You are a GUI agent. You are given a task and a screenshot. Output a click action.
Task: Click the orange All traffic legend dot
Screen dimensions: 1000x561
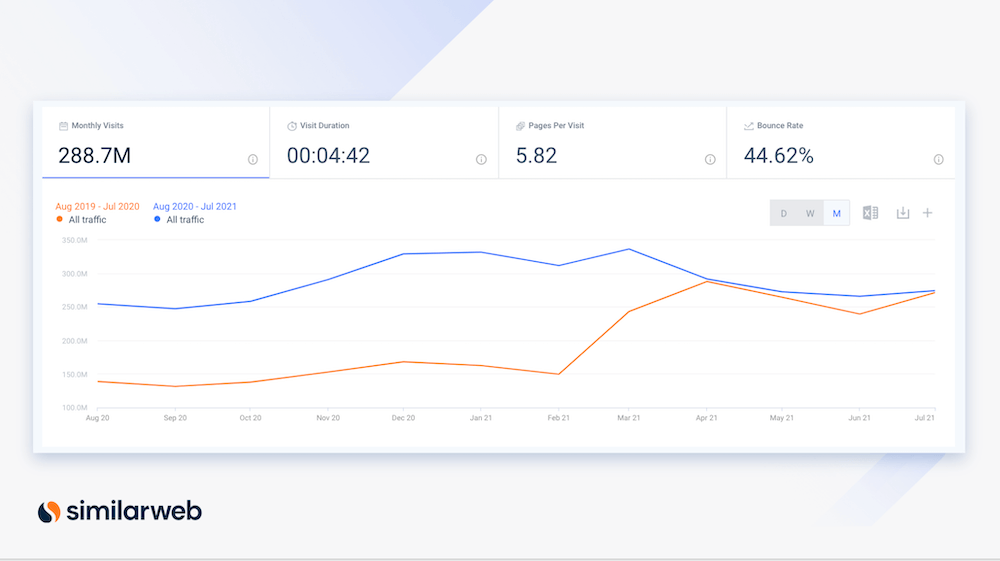(x=59, y=219)
